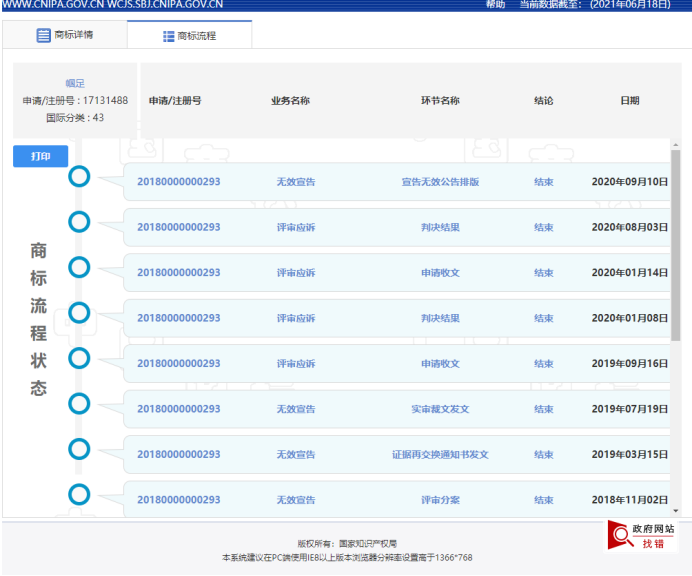The image size is (692, 576).
Task: Click 结束 in the 2019年07月19日 row
Action: (544, 409)
